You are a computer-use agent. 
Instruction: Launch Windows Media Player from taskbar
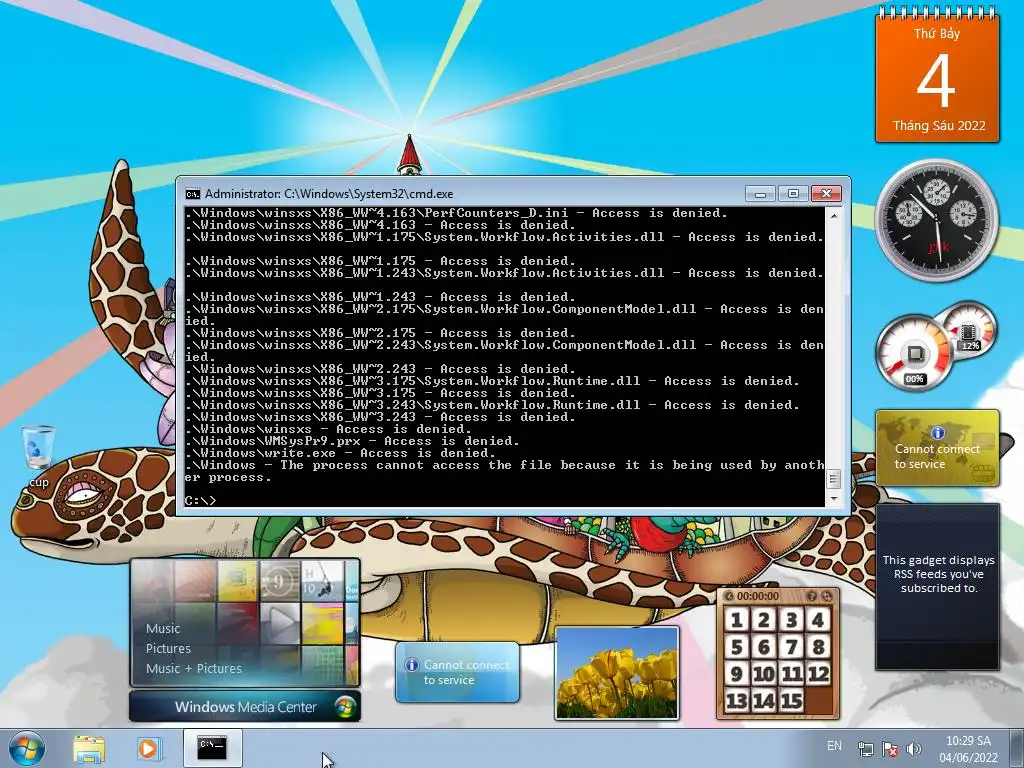[x=149, y=749]
